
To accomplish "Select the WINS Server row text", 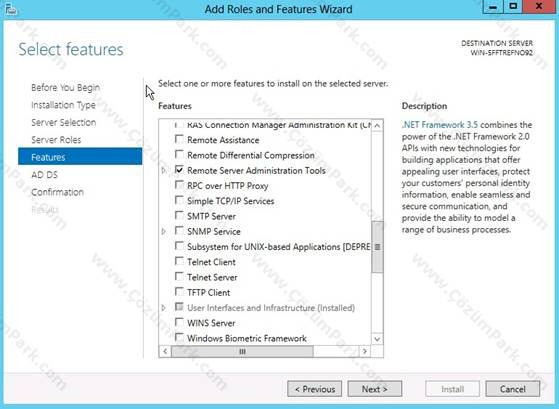I will pyautogui.click(x=211, y=323).
